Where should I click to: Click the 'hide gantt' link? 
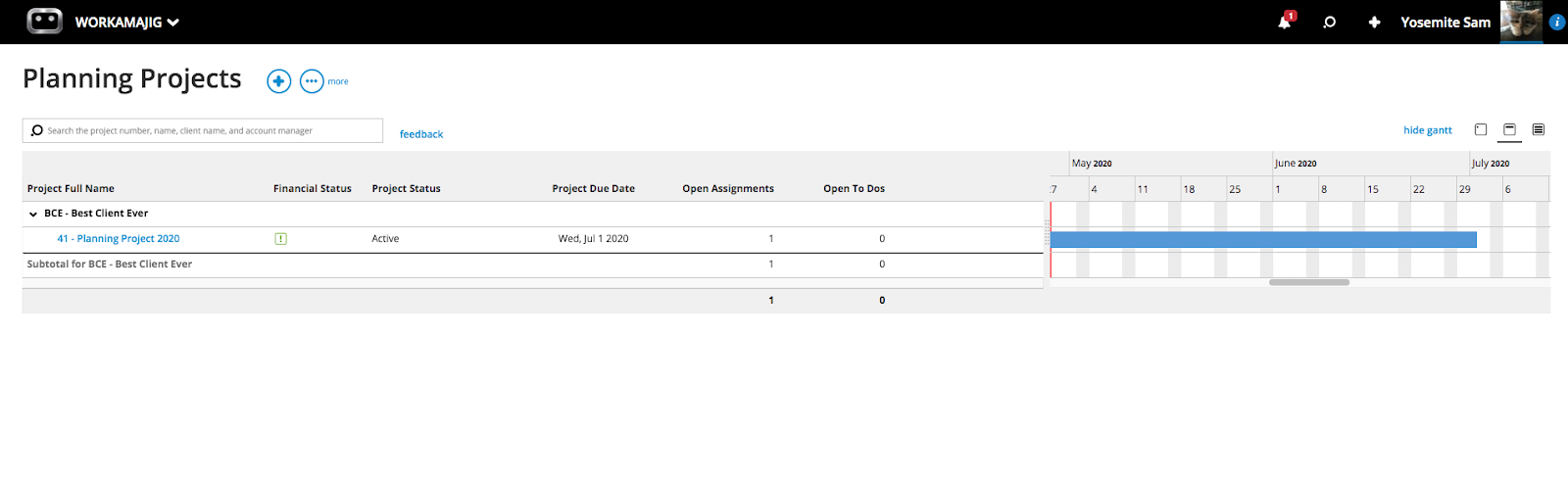coord(1428,130)
